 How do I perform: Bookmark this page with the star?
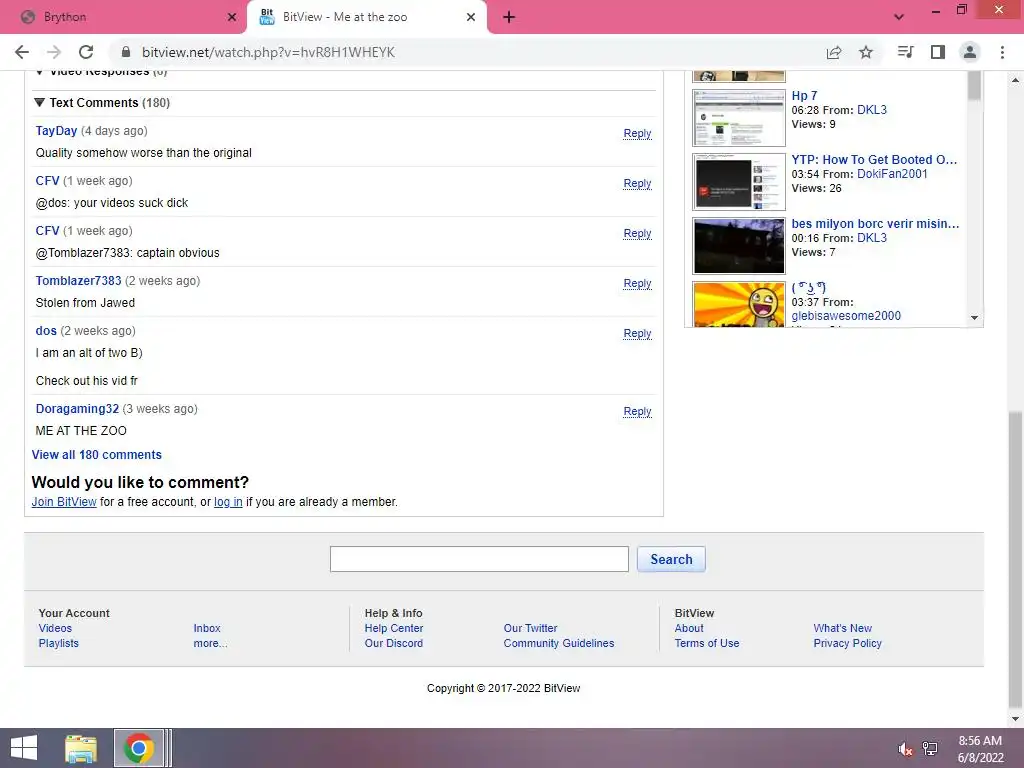pyautogui.click(x=866, y=52)
